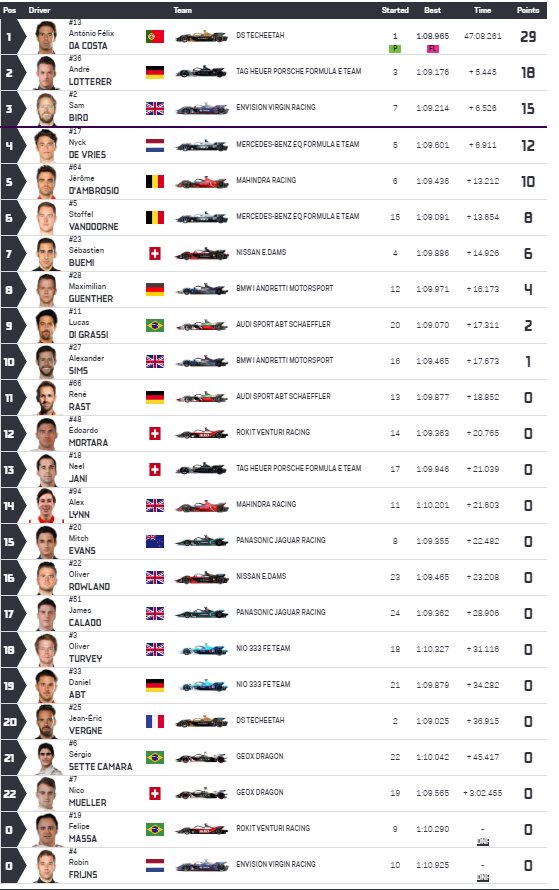Viewport: 559px width, 890px height.
Task: Click Sérgio Sette Camara's portrait thumbnail
Action: click(47, 757)
